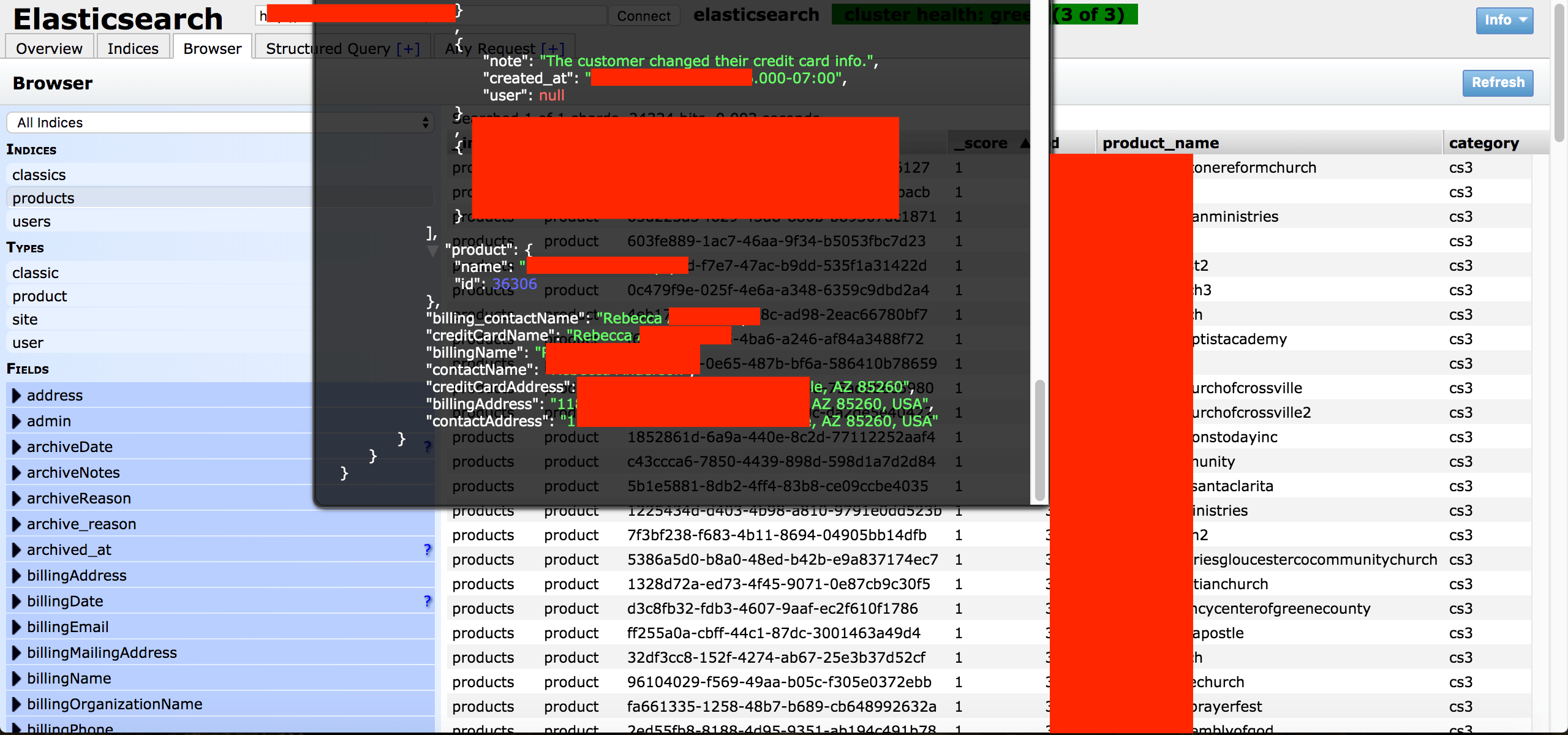The image size is (1568, 735).
Task: Switch to the Overview tab
Action: [x=49, y=48]
